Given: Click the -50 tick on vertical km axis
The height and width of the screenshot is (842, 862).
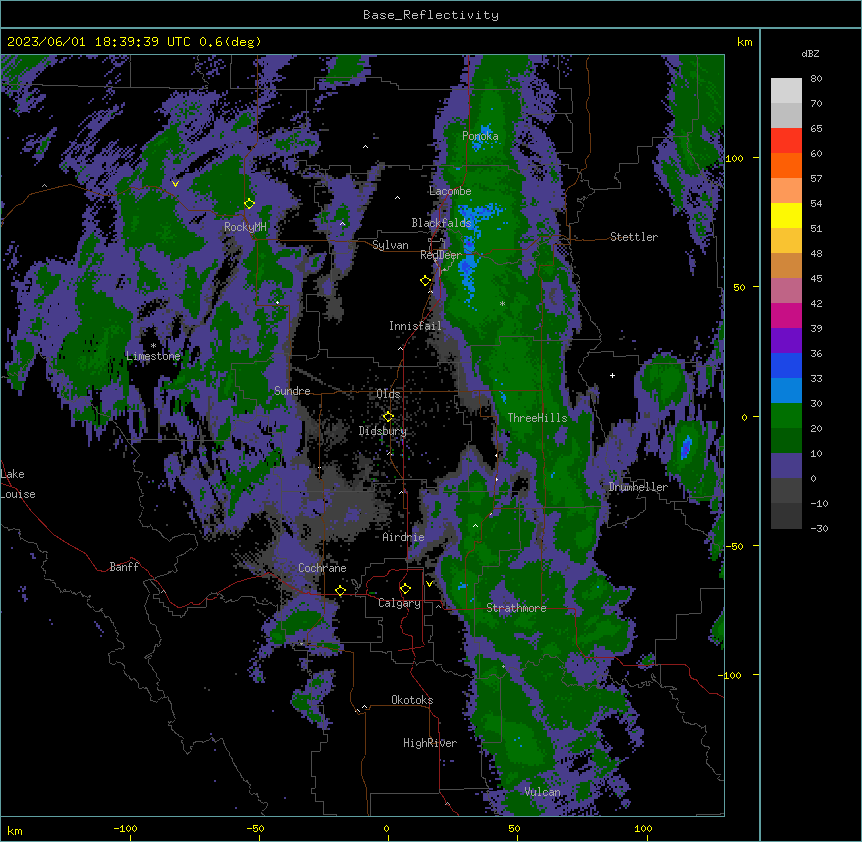Looking at the screenshot, I should coord(734,546).
